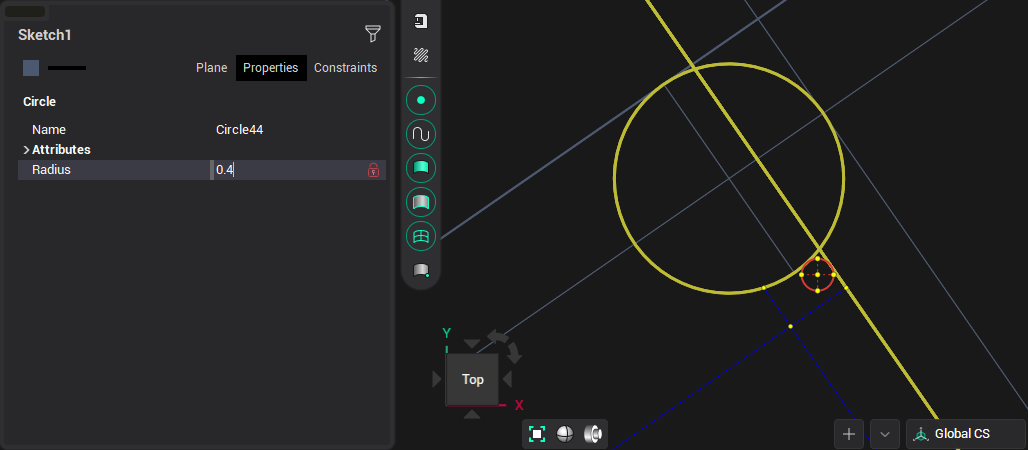Viewport: 1028px width, 450px height.
Task: Switch to the Constraints tab
Action: pos(345,68)
